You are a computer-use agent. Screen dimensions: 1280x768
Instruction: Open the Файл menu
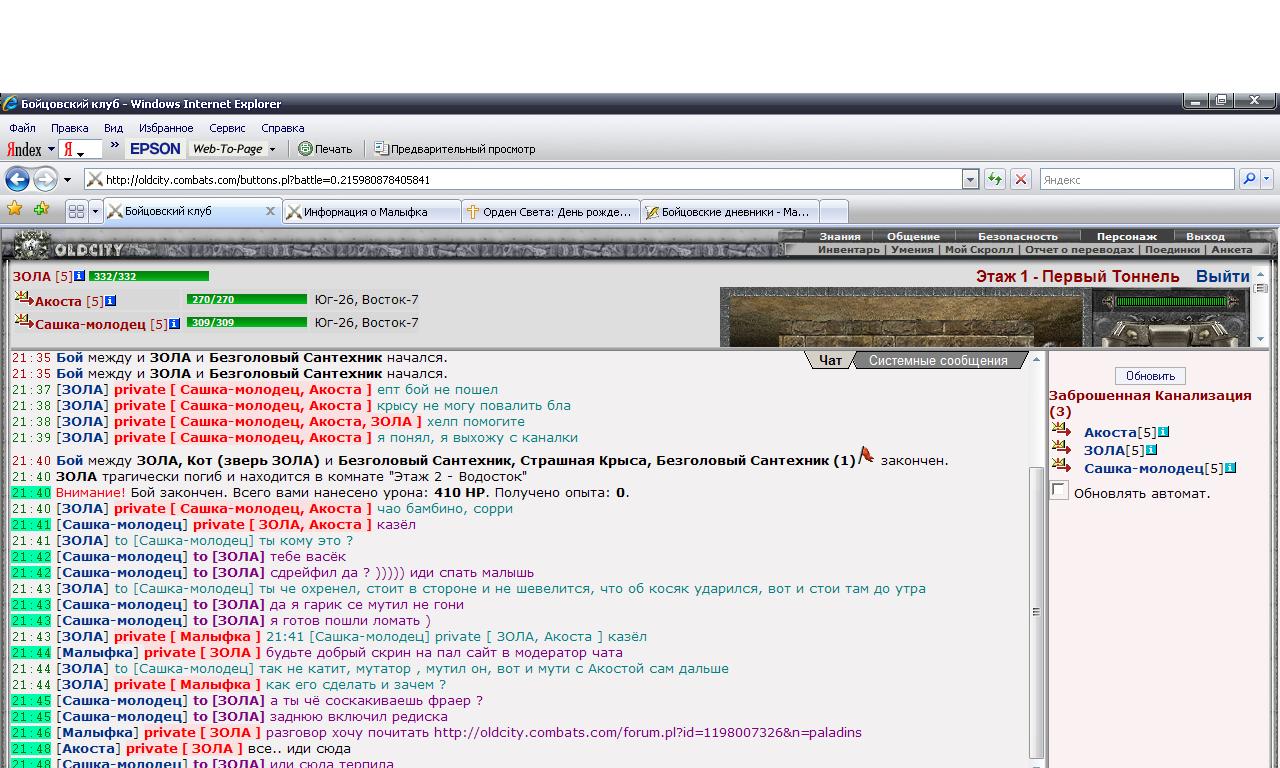point(22,128)
